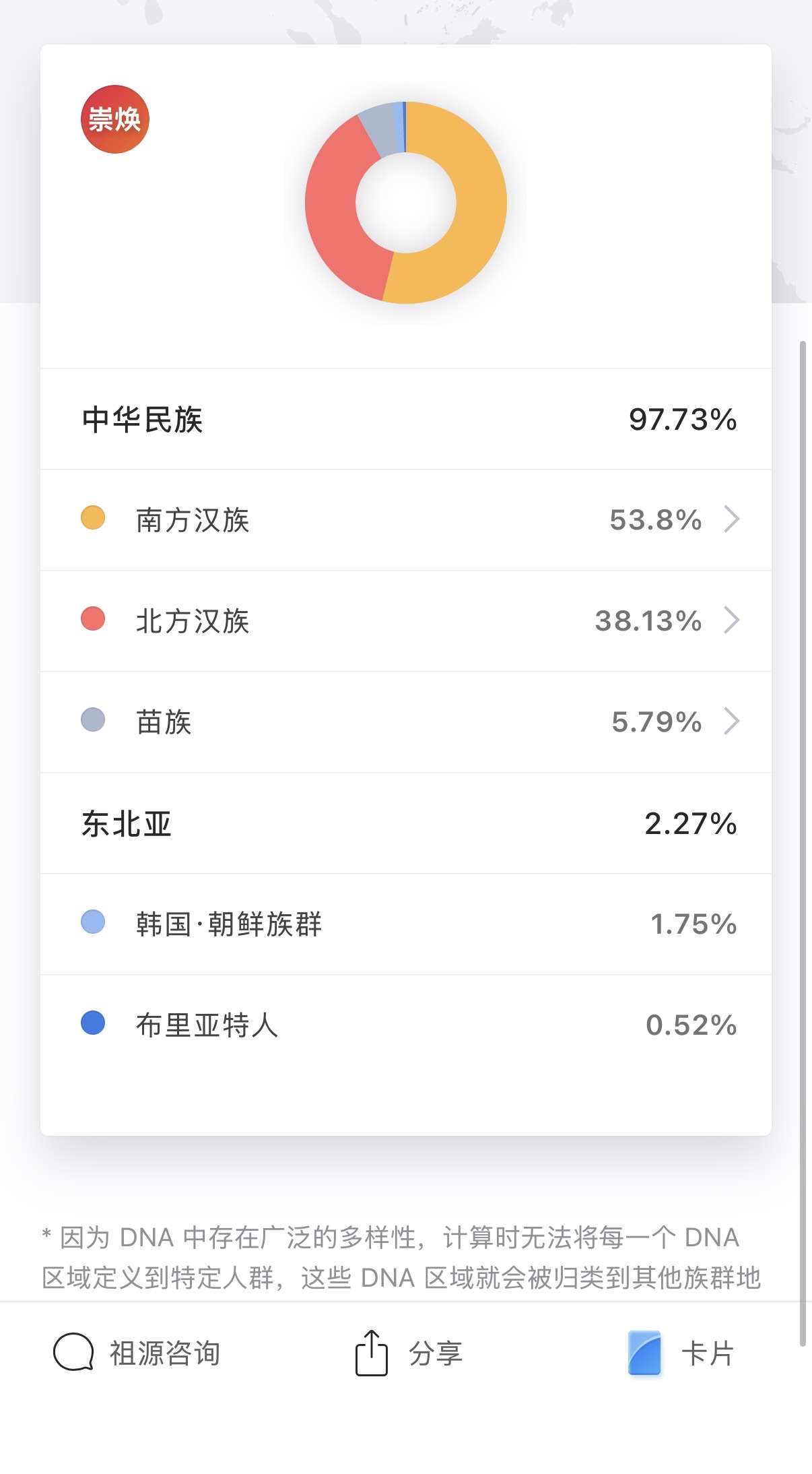
Task: Select the orange 南方汉族 color dot
Action: [x=93, y=518]
